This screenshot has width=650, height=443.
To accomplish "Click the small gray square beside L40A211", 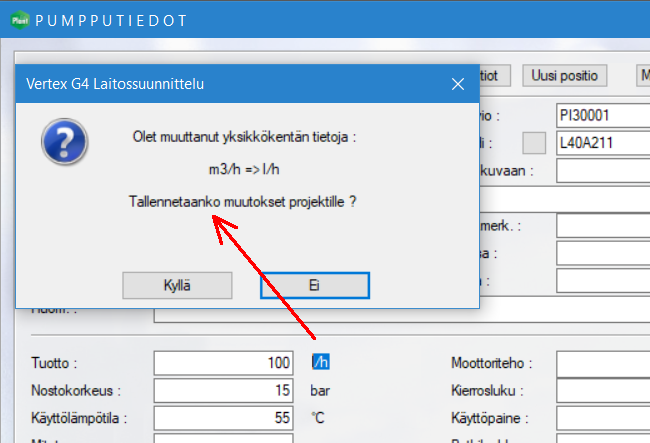I will tap(535, 143).
